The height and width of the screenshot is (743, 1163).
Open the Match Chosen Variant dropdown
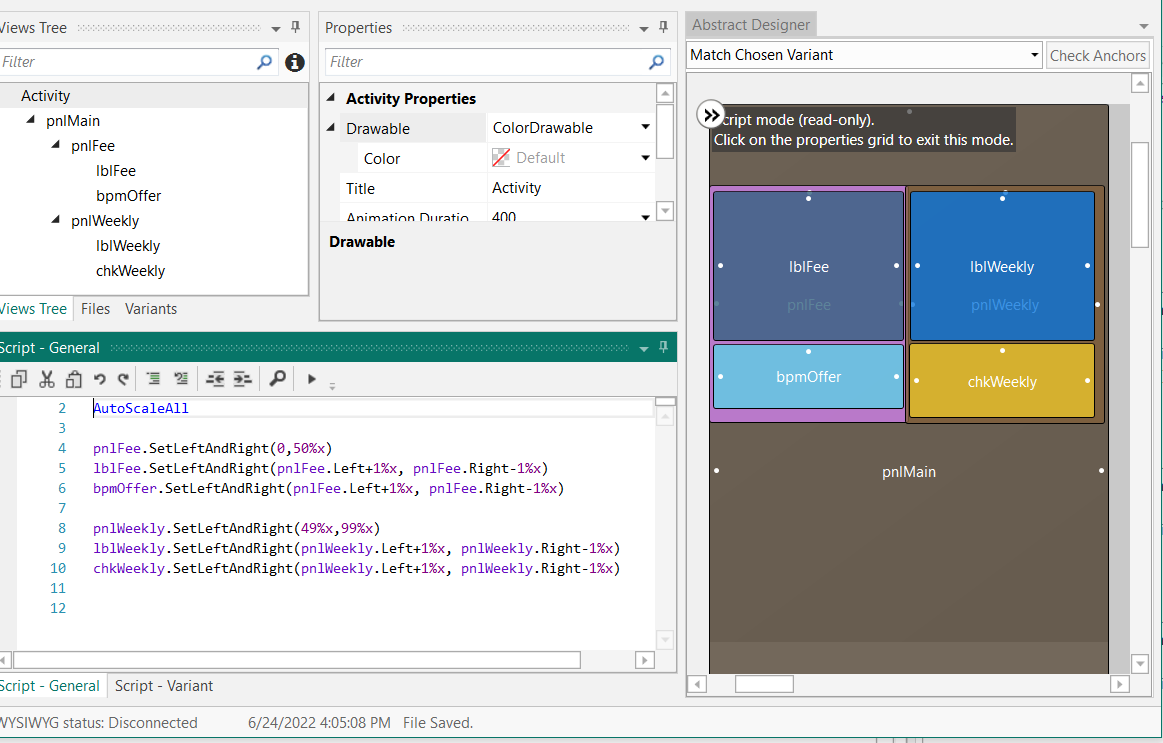(1035, 56)
